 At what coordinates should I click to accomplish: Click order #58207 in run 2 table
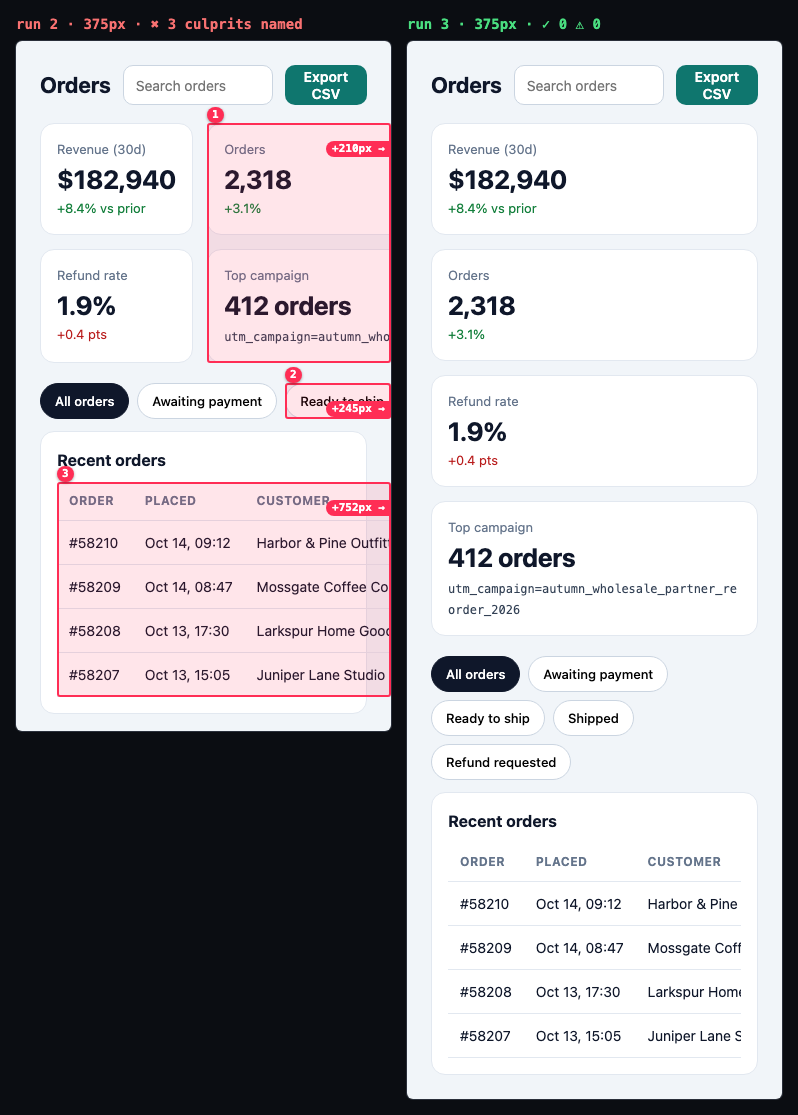tap(94, 675)
